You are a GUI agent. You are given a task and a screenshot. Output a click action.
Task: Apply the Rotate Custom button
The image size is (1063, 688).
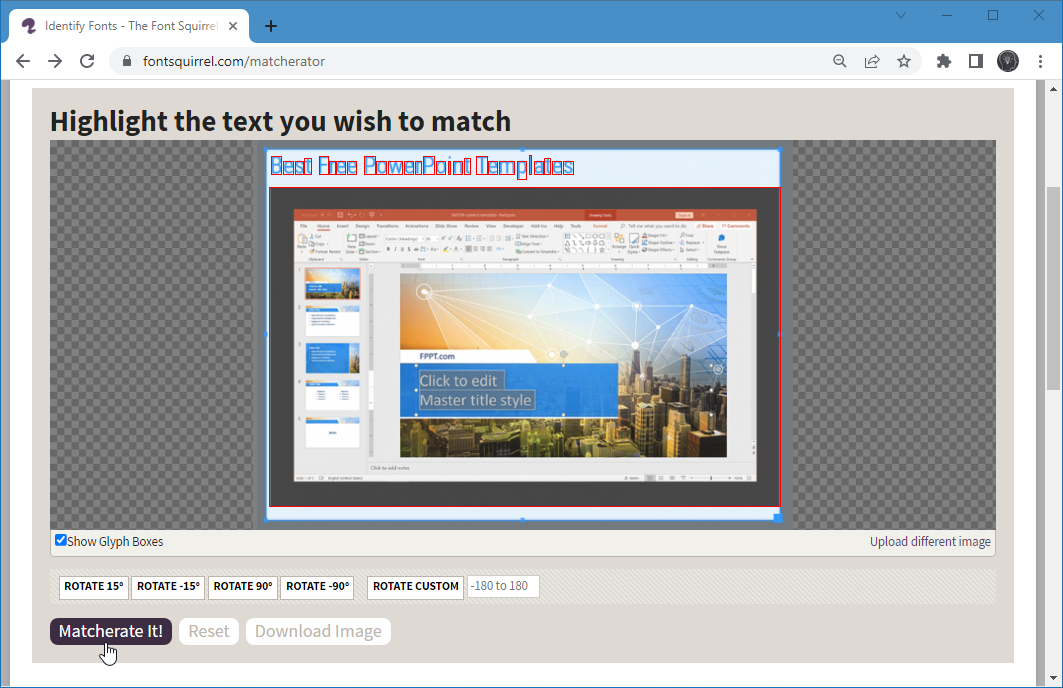click(x=416, y=586)
